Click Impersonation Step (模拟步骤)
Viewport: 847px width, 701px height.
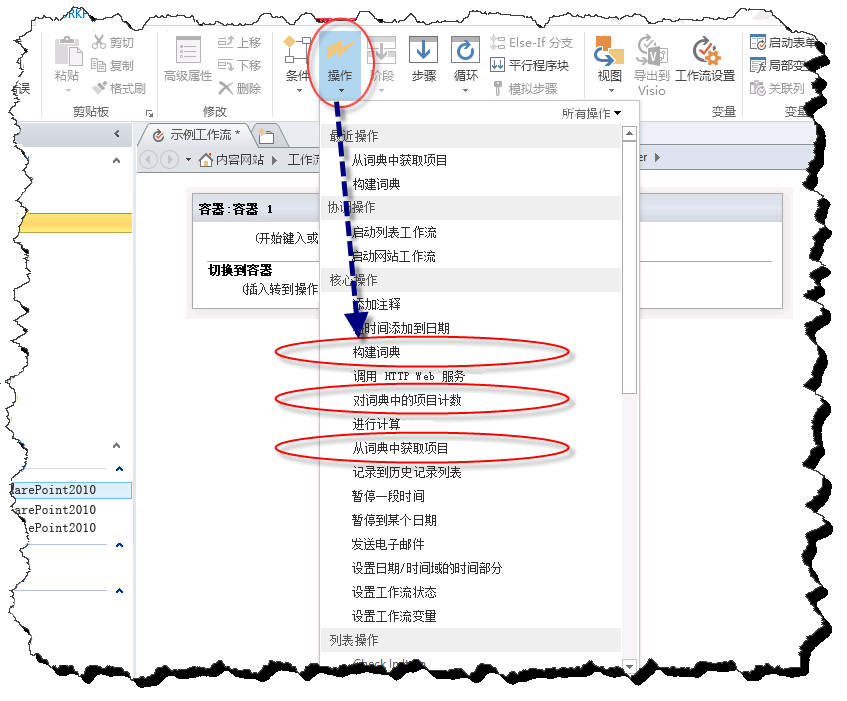[524, 88]
